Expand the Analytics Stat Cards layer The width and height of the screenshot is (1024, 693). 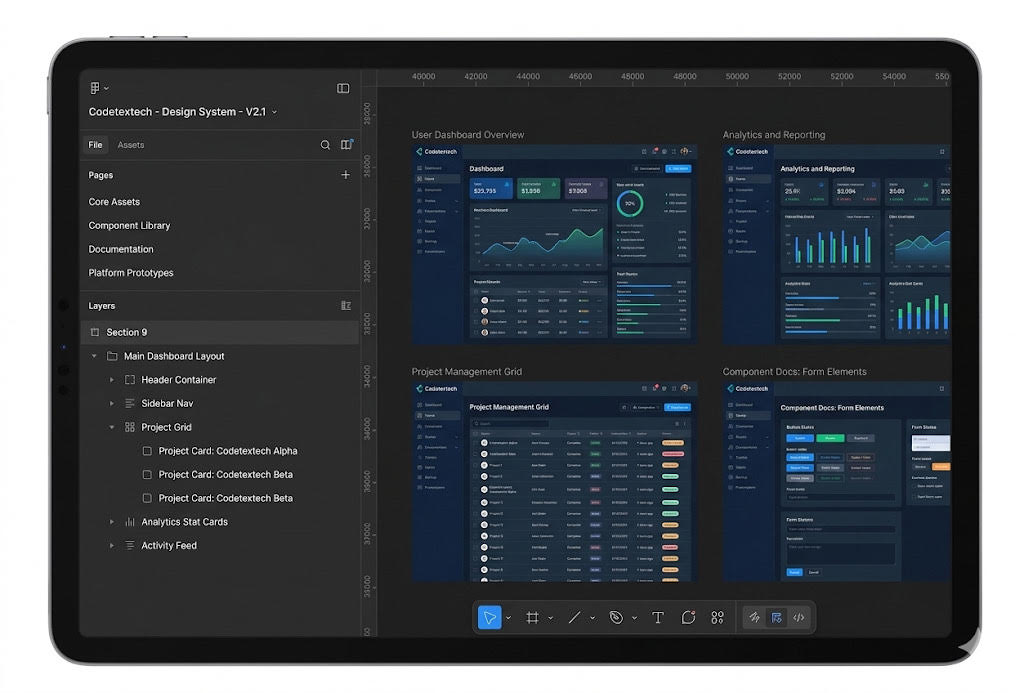(x=112, y=522)
